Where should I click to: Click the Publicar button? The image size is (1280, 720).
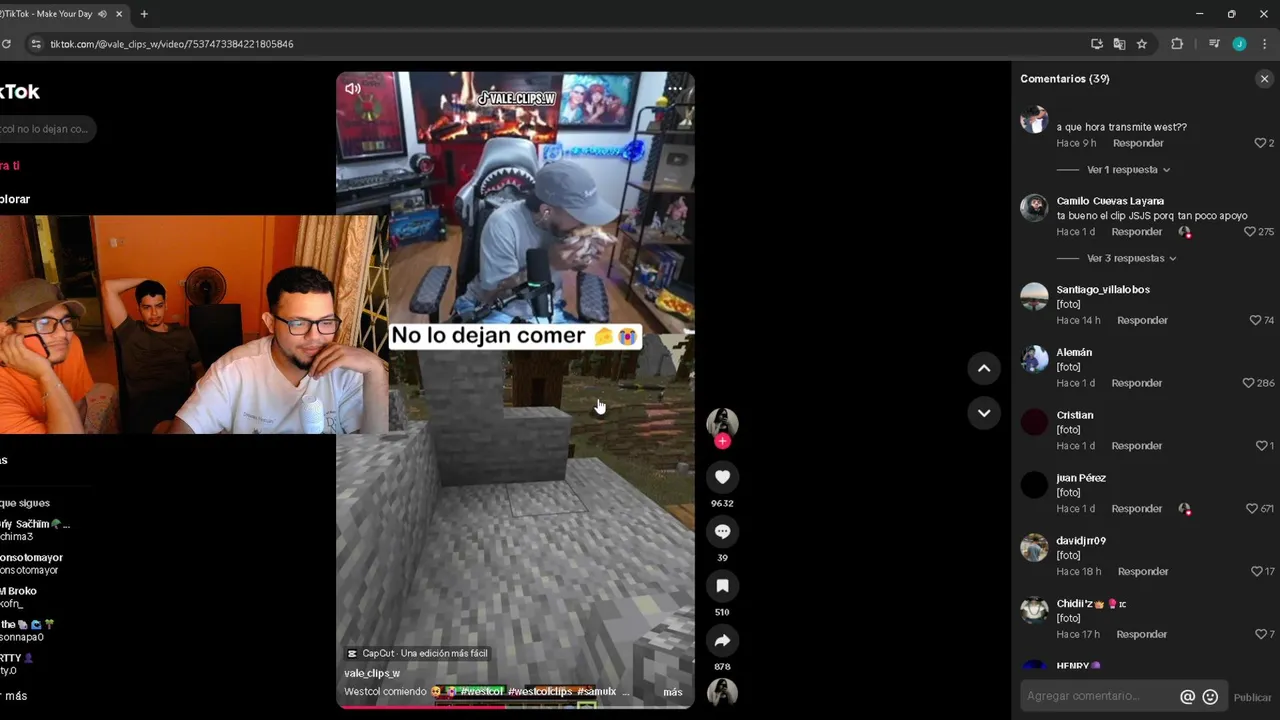tap(1252, 697)
